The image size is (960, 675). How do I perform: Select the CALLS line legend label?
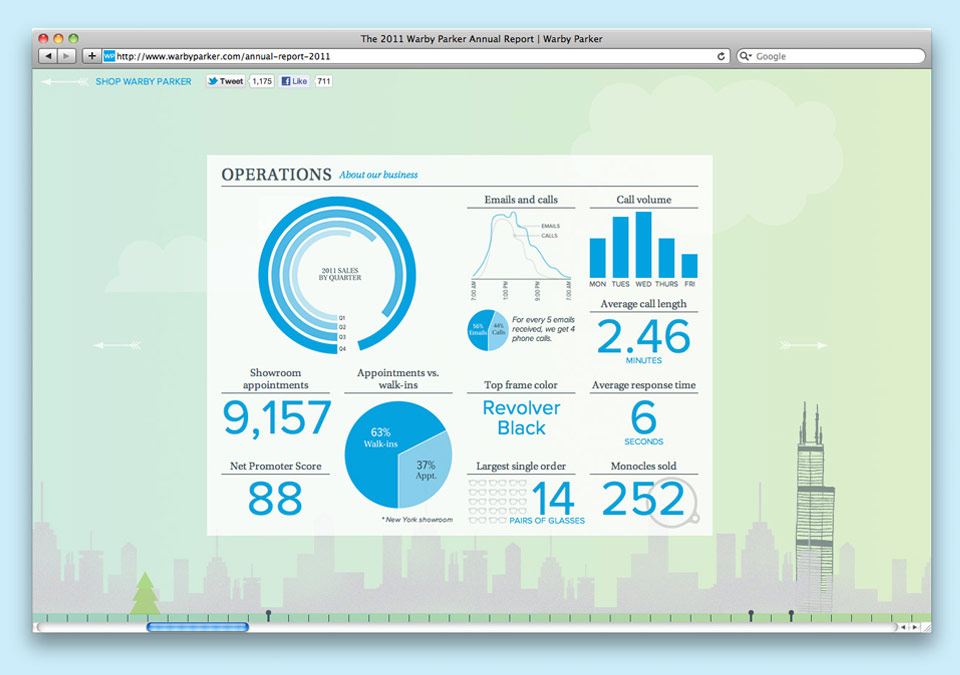(x=549, y=236)
